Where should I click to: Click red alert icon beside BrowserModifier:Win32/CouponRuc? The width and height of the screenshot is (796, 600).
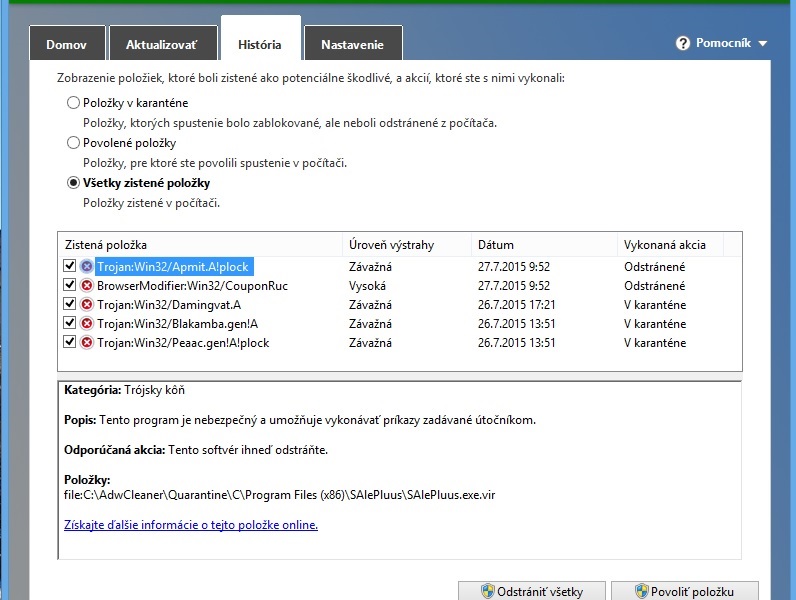86,286
